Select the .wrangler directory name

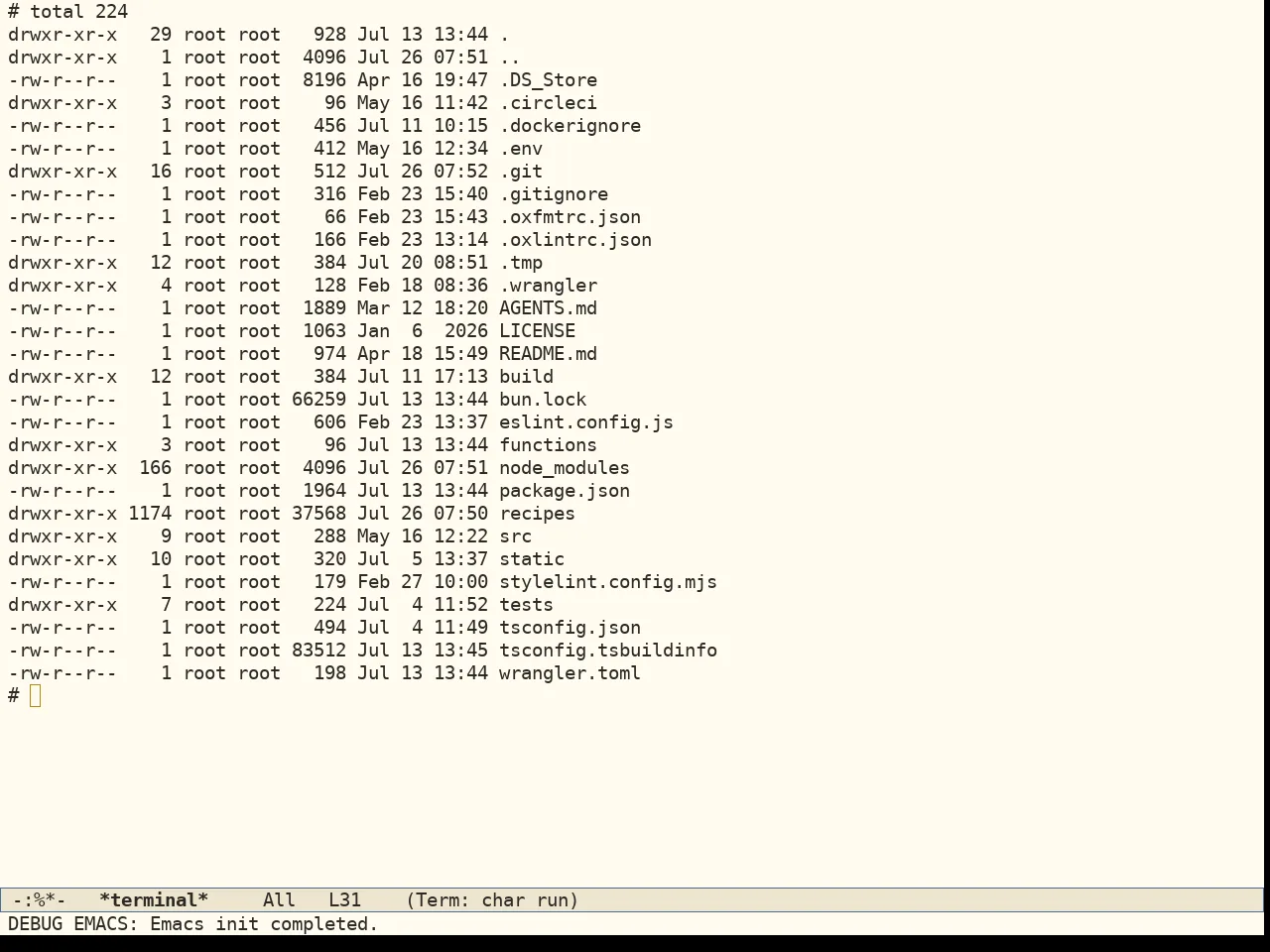coord(548,286)
